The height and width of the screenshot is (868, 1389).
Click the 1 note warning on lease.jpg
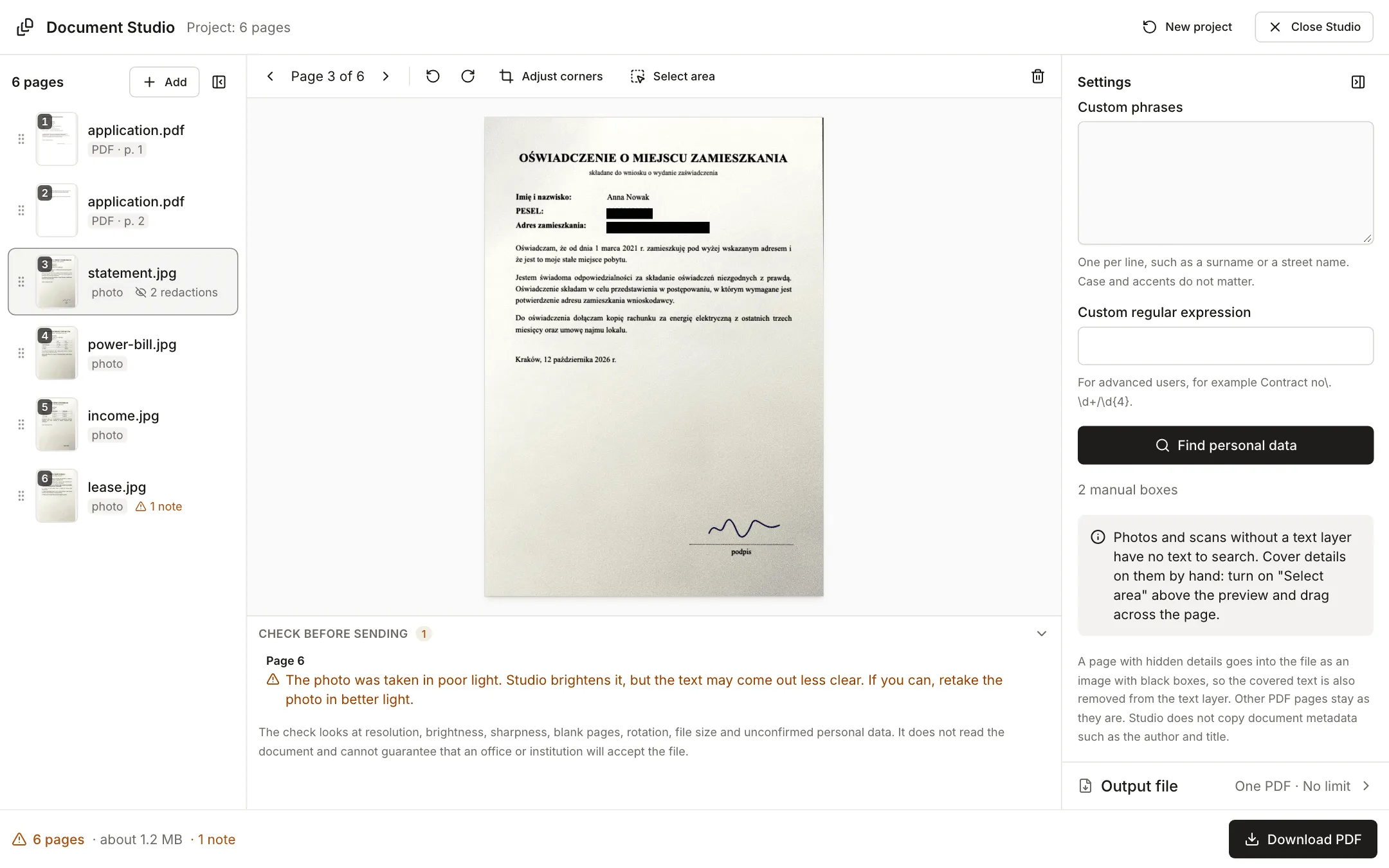pos(159,507)
